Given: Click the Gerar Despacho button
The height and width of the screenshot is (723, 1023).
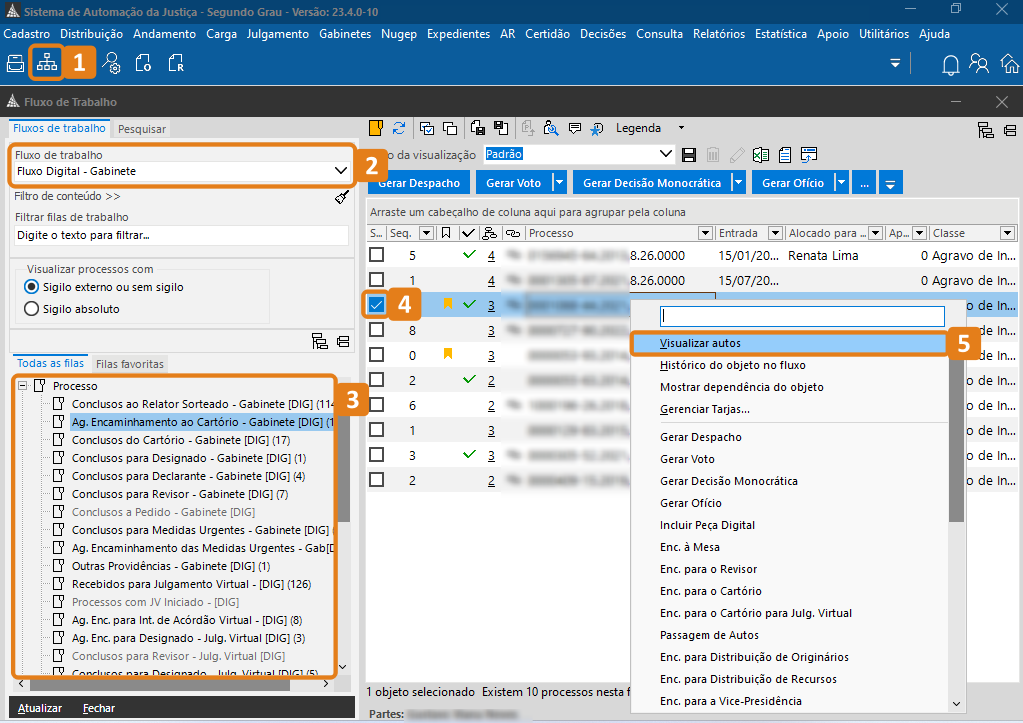Looking at the screenshot, I should pos(419,183).
